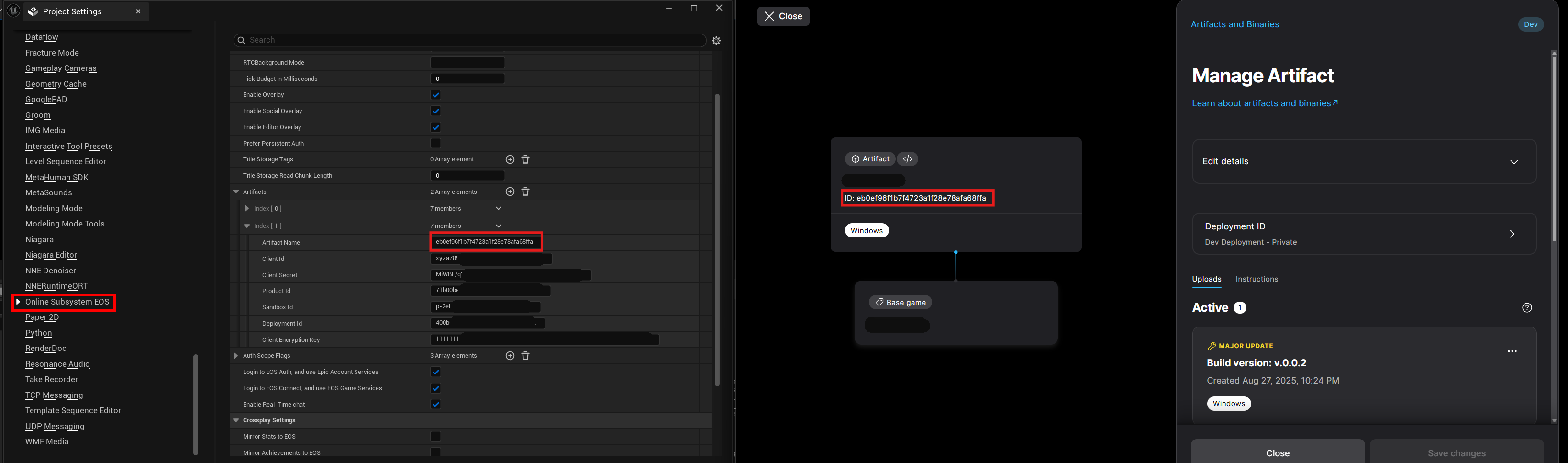
Task: Open the Learn about artifacts and binaries link
Action: pyautogui.click(x=1264, y=103)
